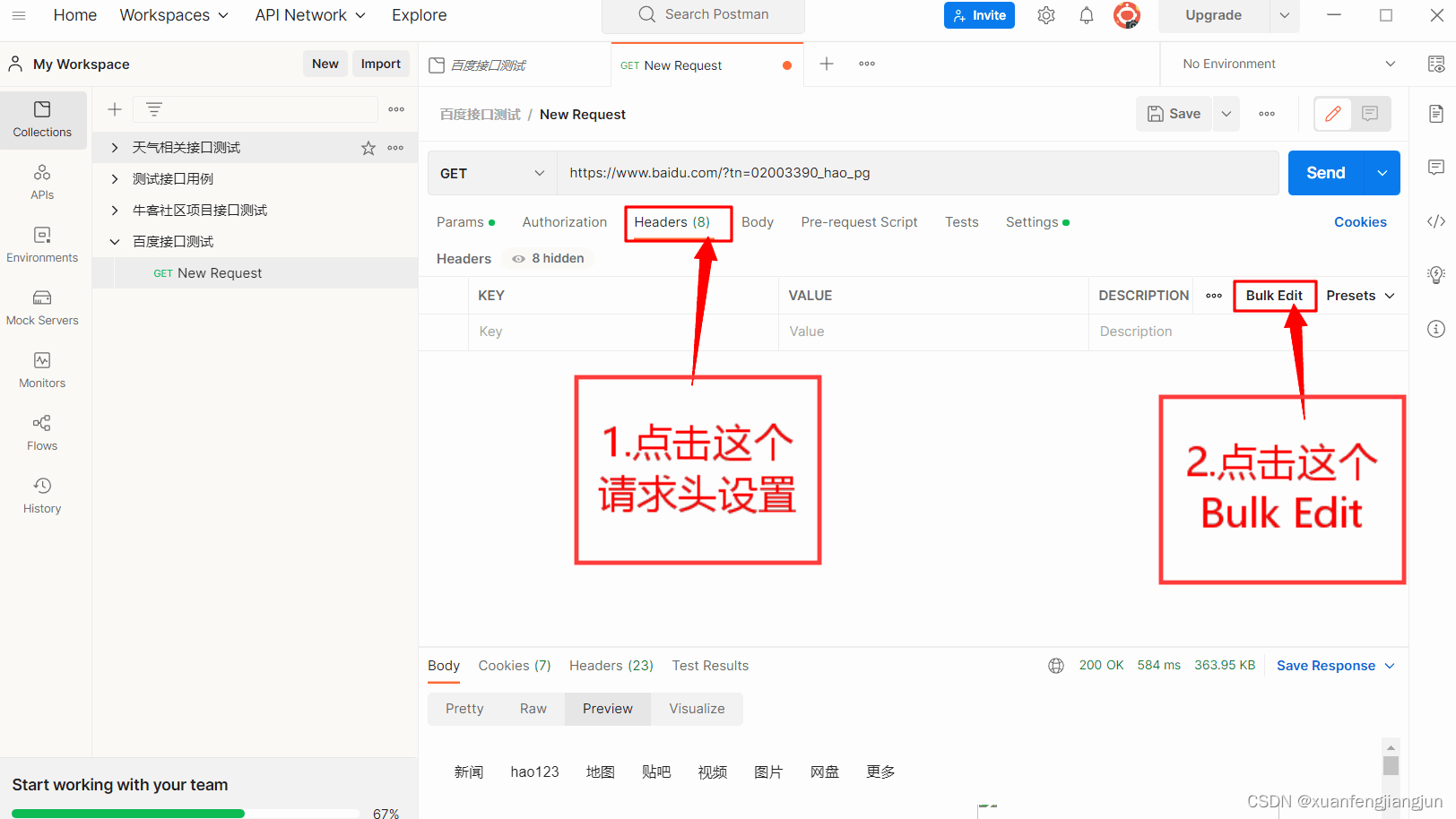Image resolution: width=1456 pixels, height=819 pixels.
Task: Open Flows in sidebar
Action: point(42,433)
